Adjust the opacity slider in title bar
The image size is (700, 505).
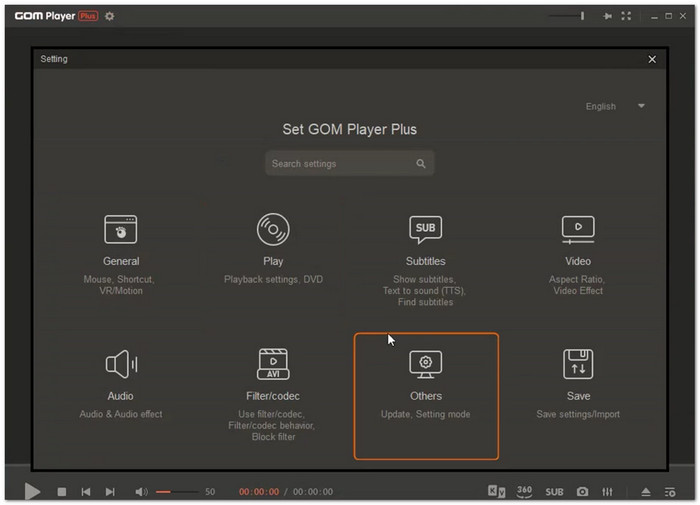[x=567, y=16]
